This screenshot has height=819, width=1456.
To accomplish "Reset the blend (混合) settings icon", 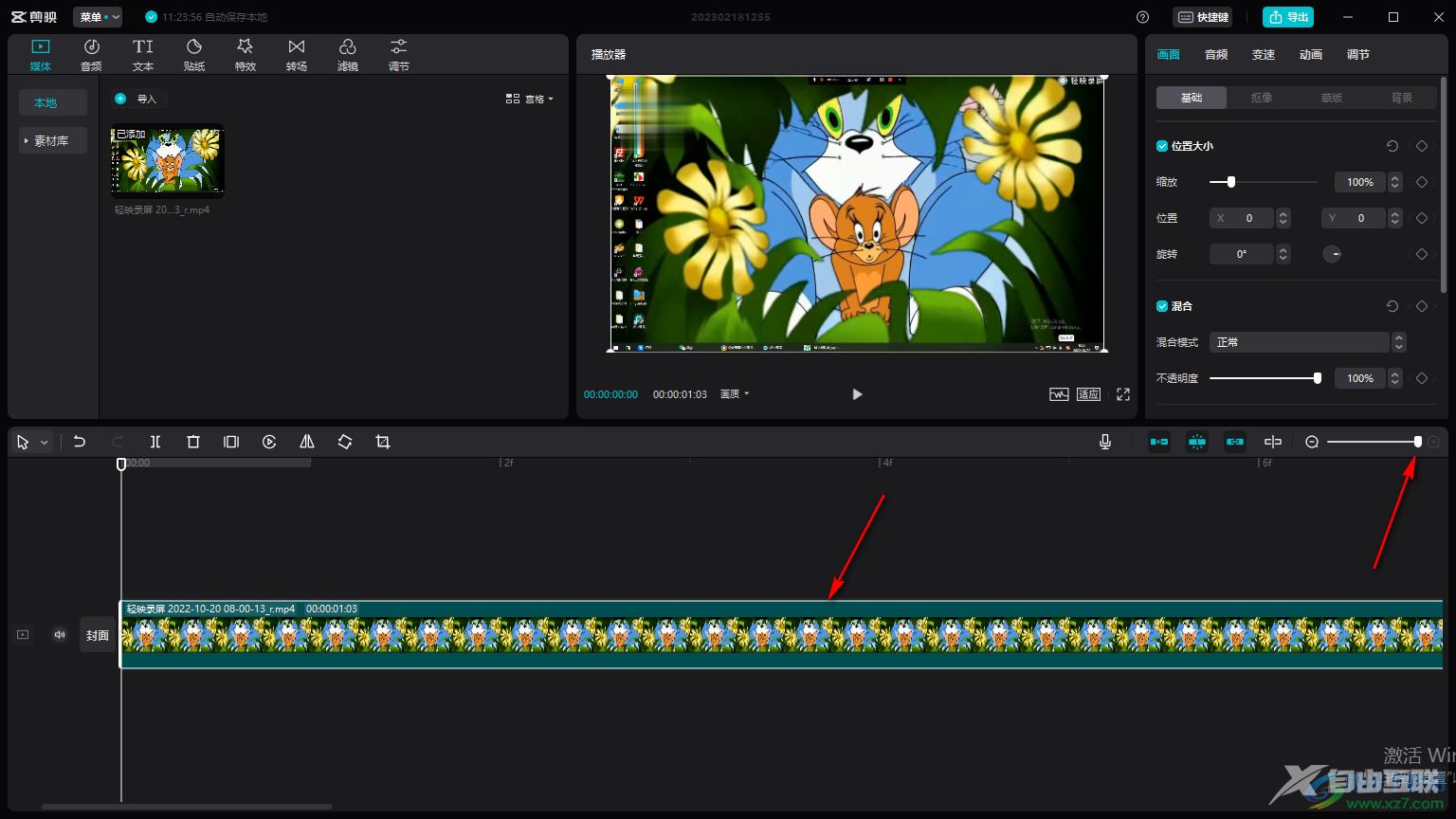I will 1392,306.
